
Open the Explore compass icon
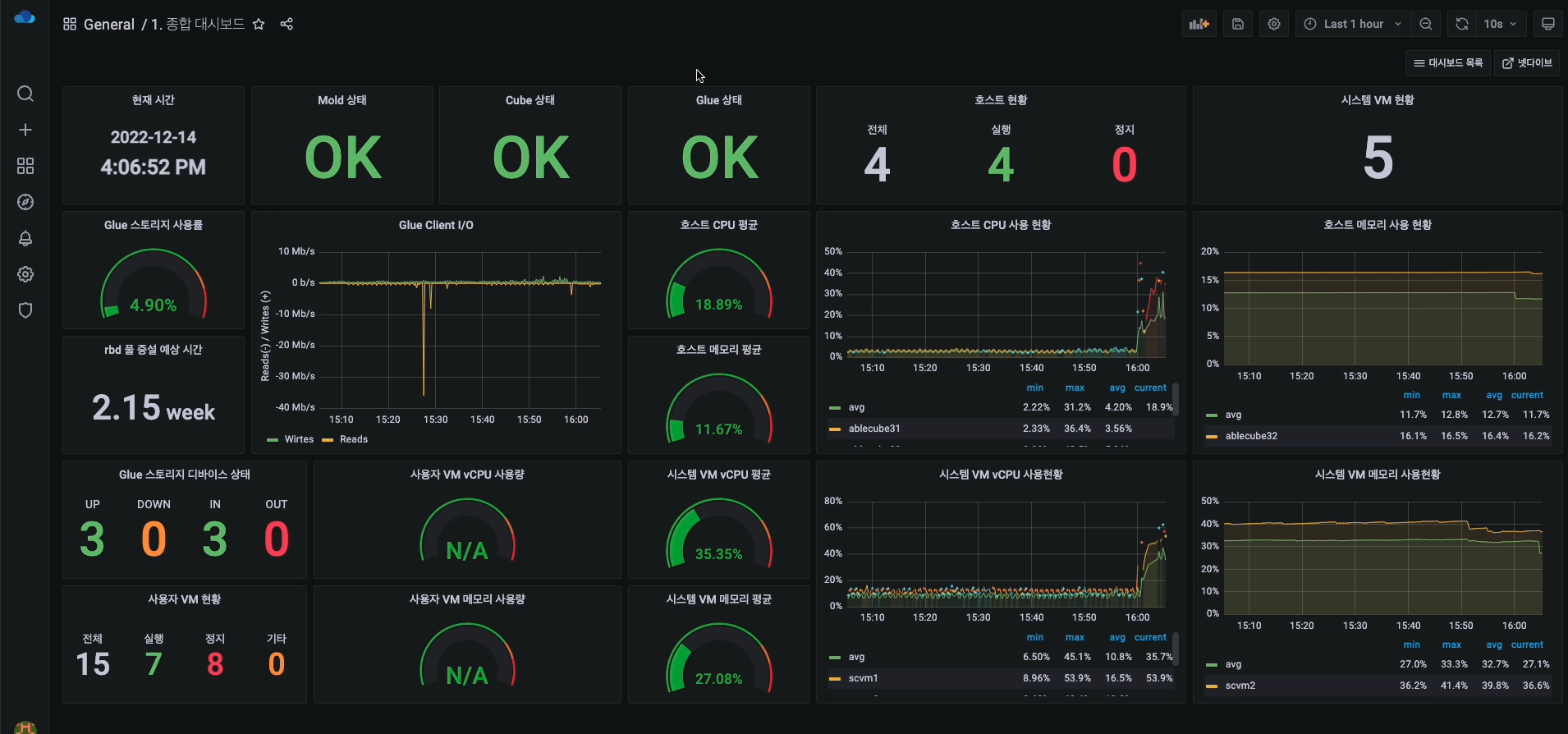(25, 202)
